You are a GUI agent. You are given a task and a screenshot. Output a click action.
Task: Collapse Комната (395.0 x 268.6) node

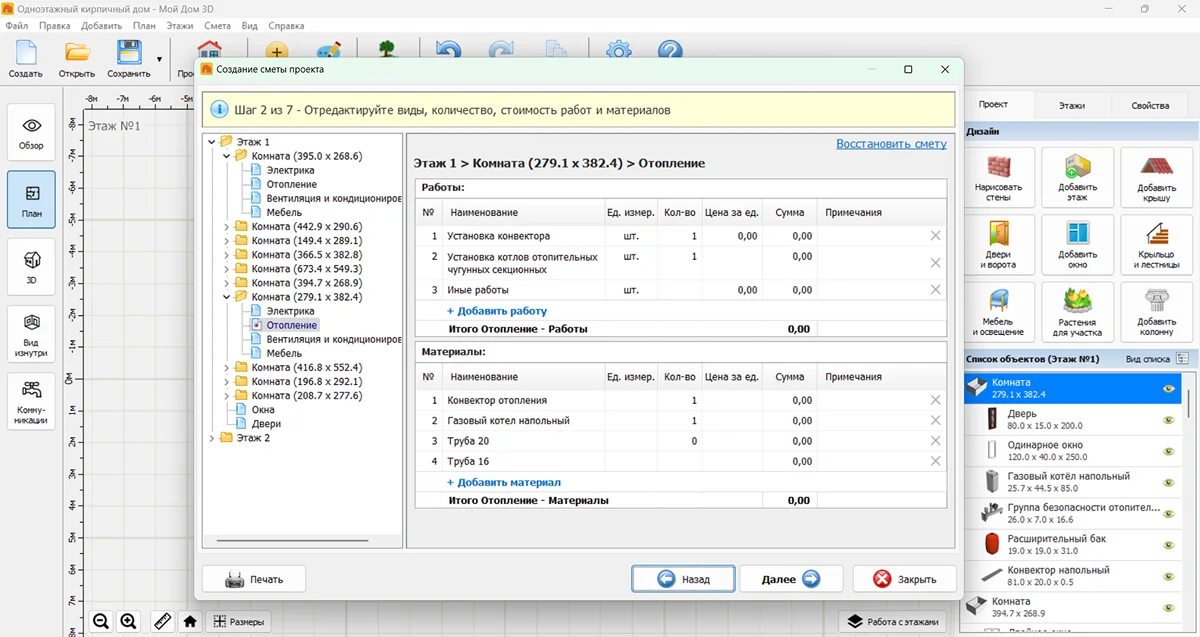point(226,156)
